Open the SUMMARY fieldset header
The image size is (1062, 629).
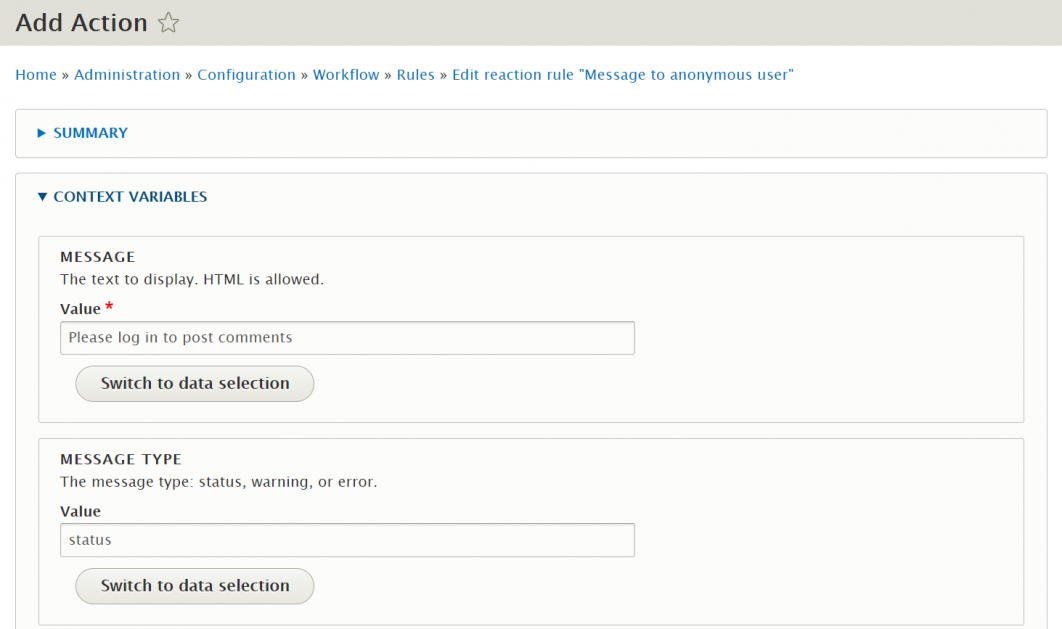pyautogui.click(x=90, y=132)
